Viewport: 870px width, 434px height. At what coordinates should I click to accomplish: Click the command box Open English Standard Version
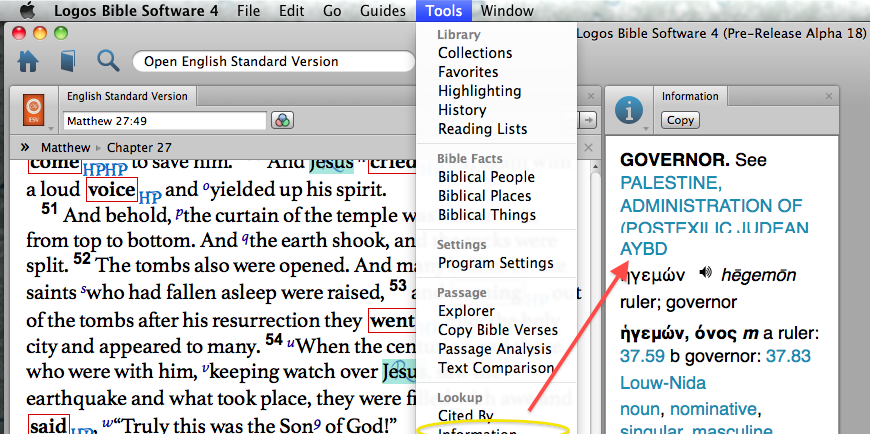coord(273,61)
